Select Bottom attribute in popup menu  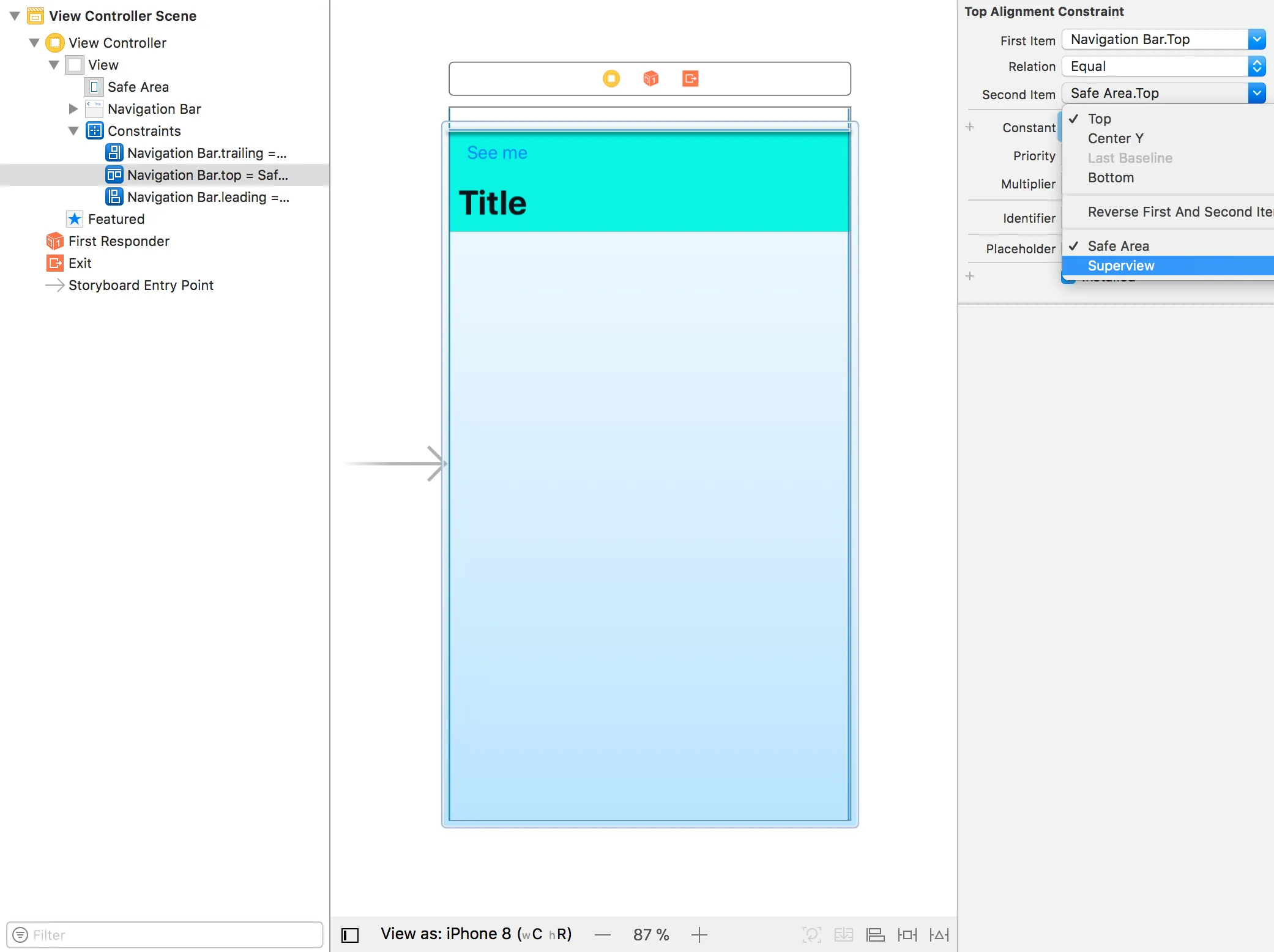point(1111,177)
